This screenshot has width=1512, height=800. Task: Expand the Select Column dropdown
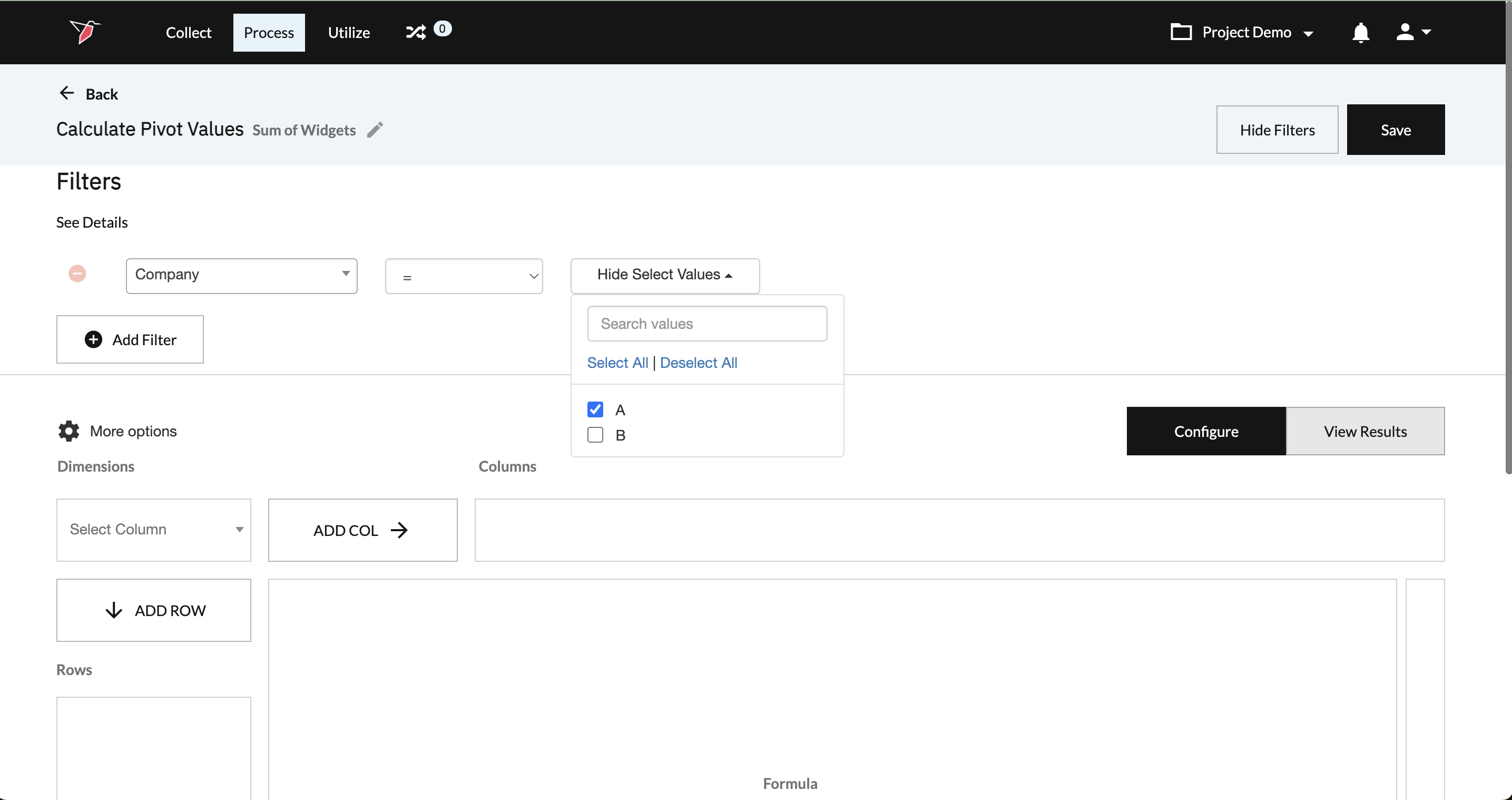point(153,530)
